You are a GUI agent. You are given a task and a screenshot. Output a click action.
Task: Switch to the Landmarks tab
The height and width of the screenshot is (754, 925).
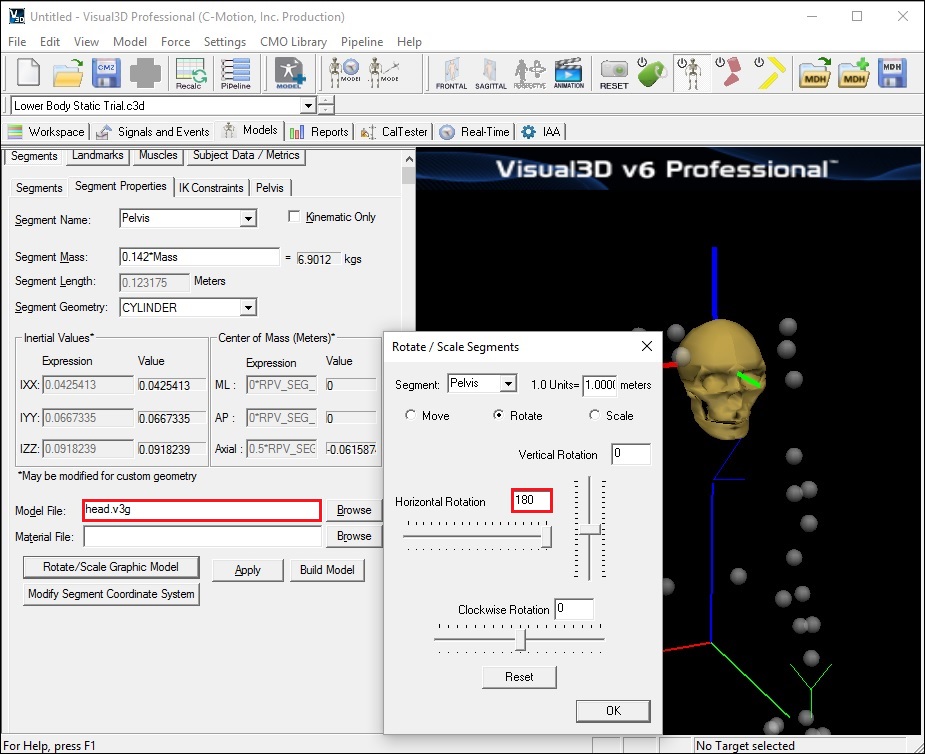[97, 155]
